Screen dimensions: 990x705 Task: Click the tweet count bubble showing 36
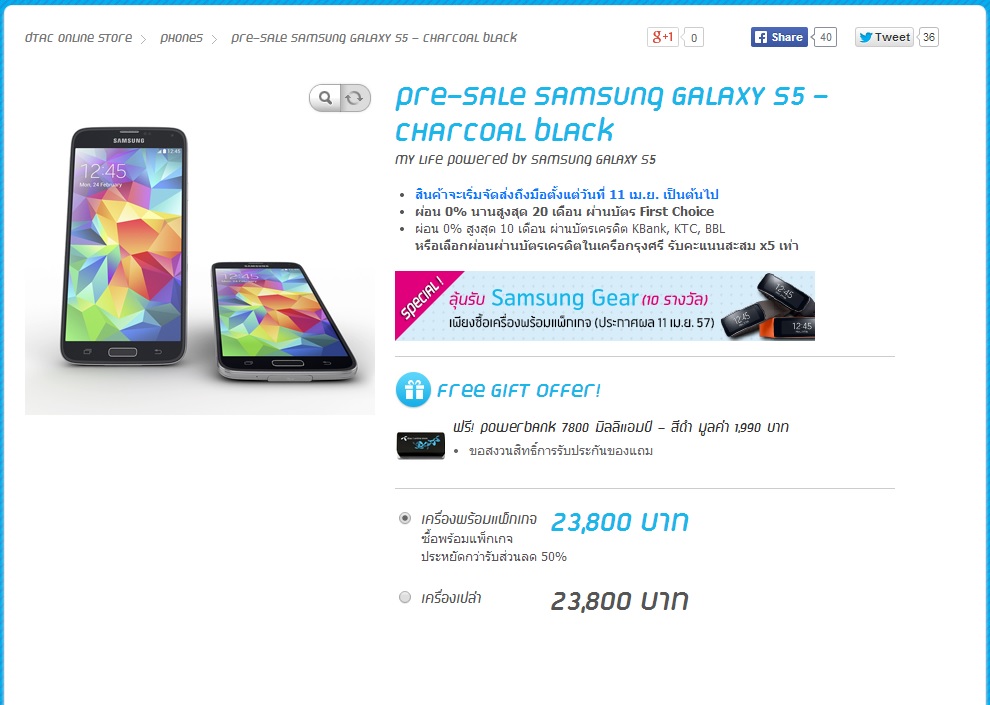coord(928,37)
